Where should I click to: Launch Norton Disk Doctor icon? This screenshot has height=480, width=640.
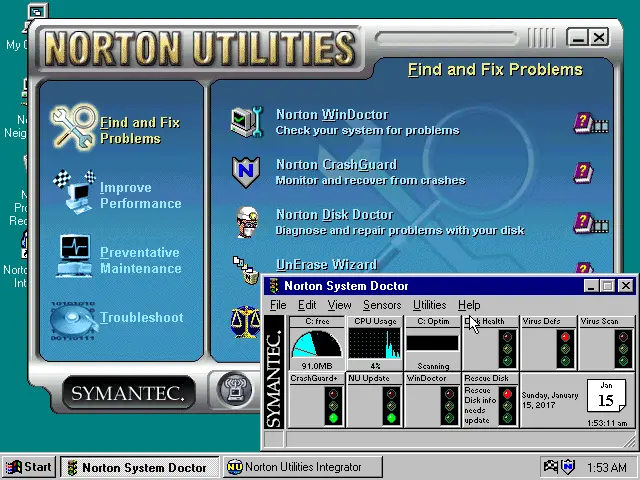(x=247, y=222)
